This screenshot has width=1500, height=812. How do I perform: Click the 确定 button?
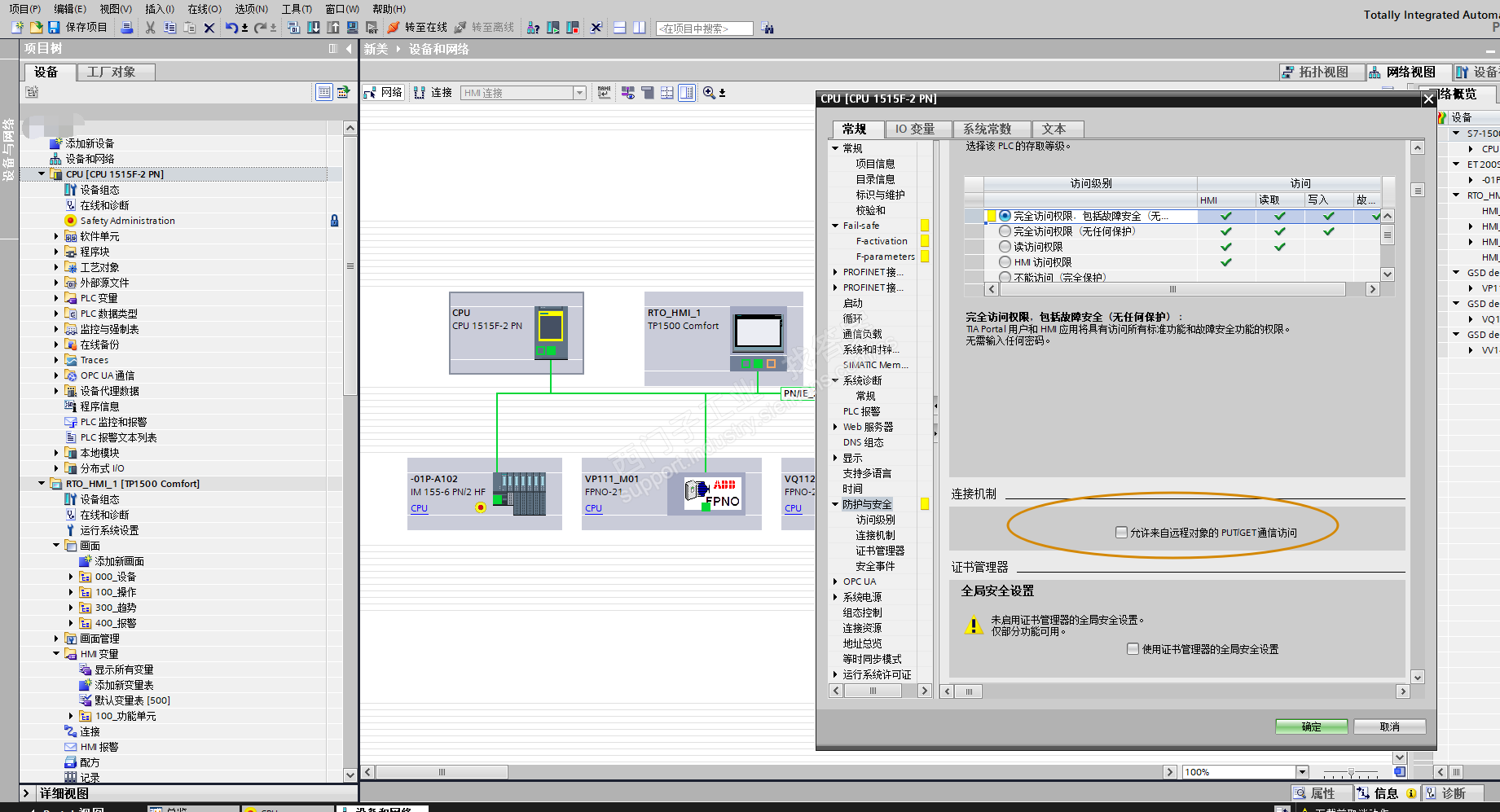pyautogui.click(x=1312, y=726)
